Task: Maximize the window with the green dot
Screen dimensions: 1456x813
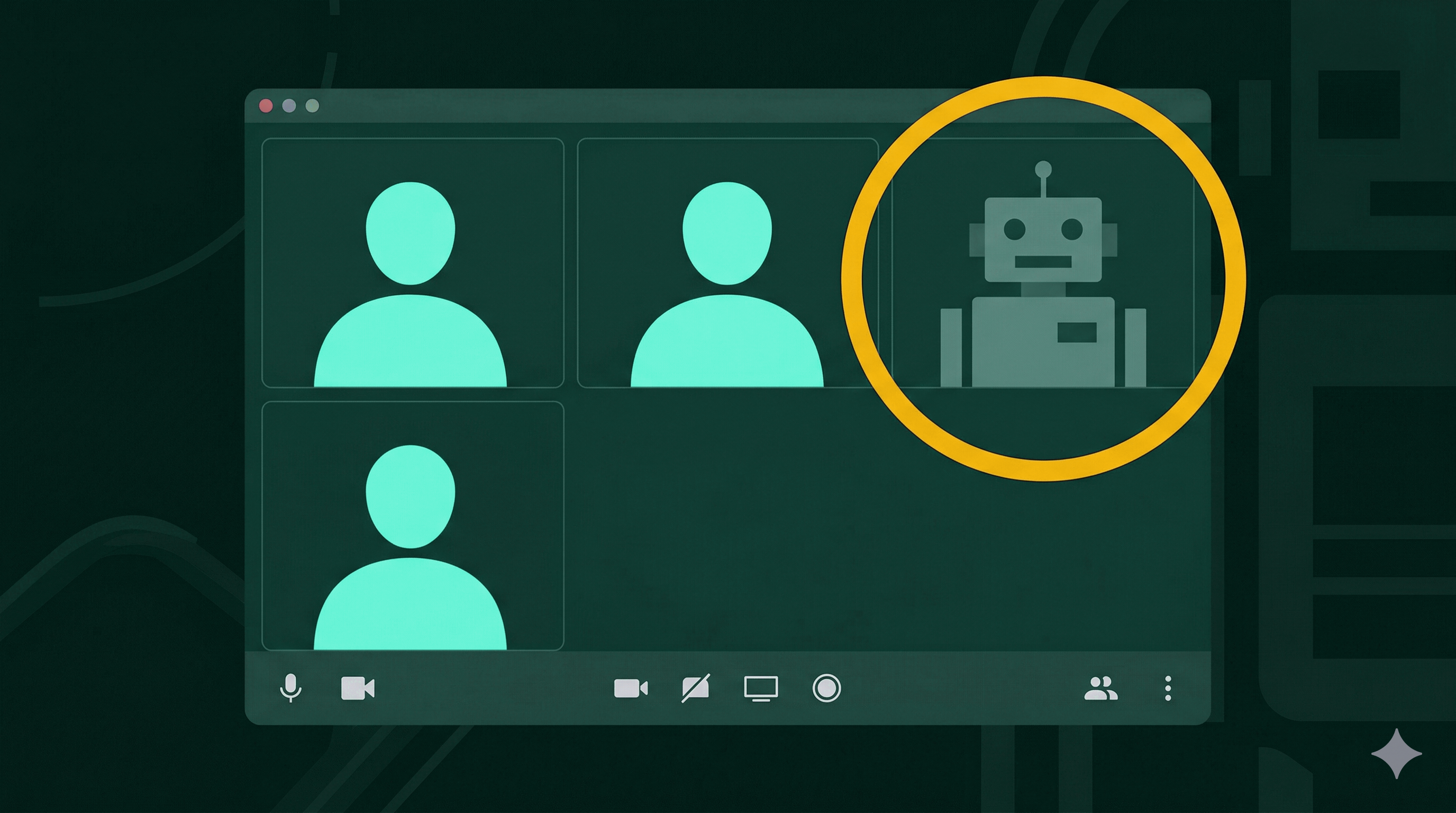Action: [x=312, y=106]
